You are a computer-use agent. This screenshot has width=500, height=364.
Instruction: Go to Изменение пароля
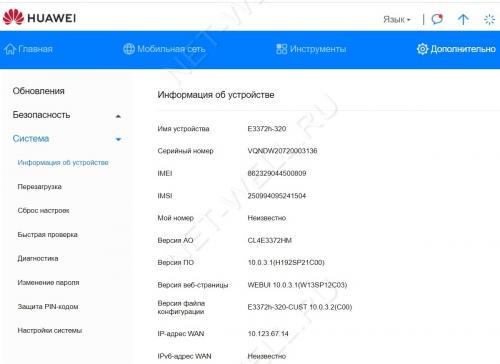[x=48, y=283]
